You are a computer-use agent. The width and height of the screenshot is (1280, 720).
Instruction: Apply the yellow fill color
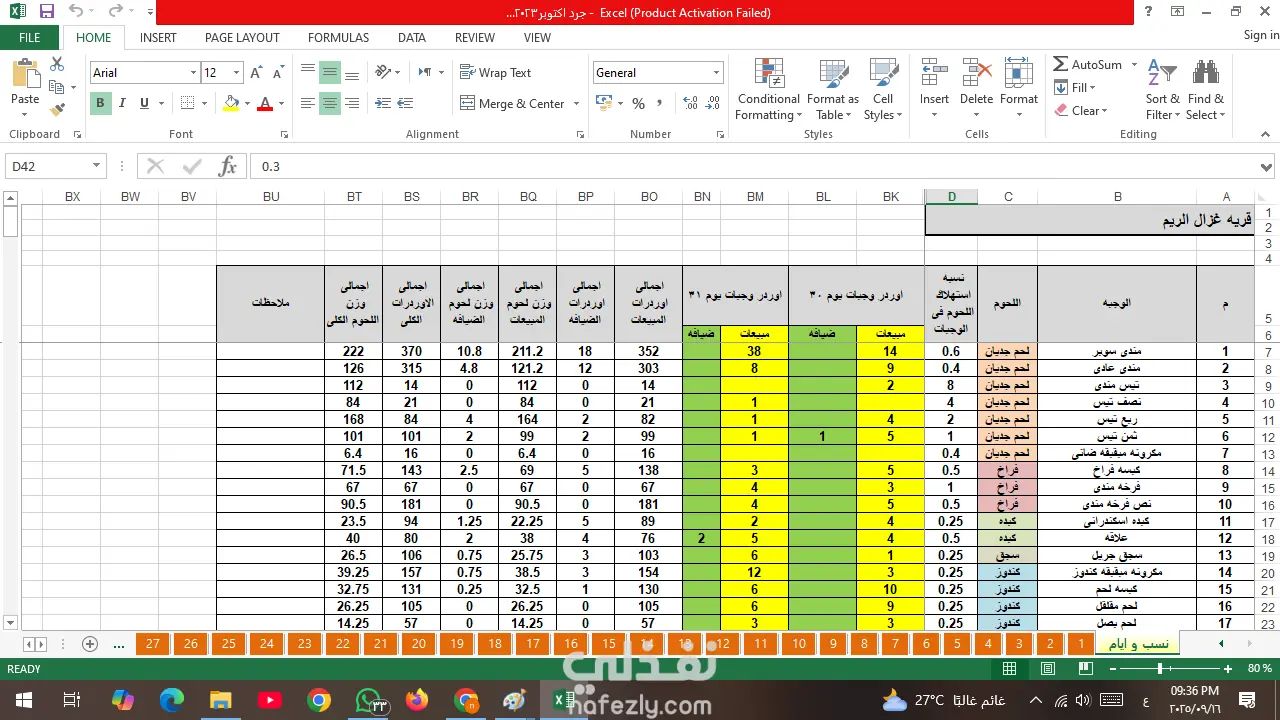[232, 103]
